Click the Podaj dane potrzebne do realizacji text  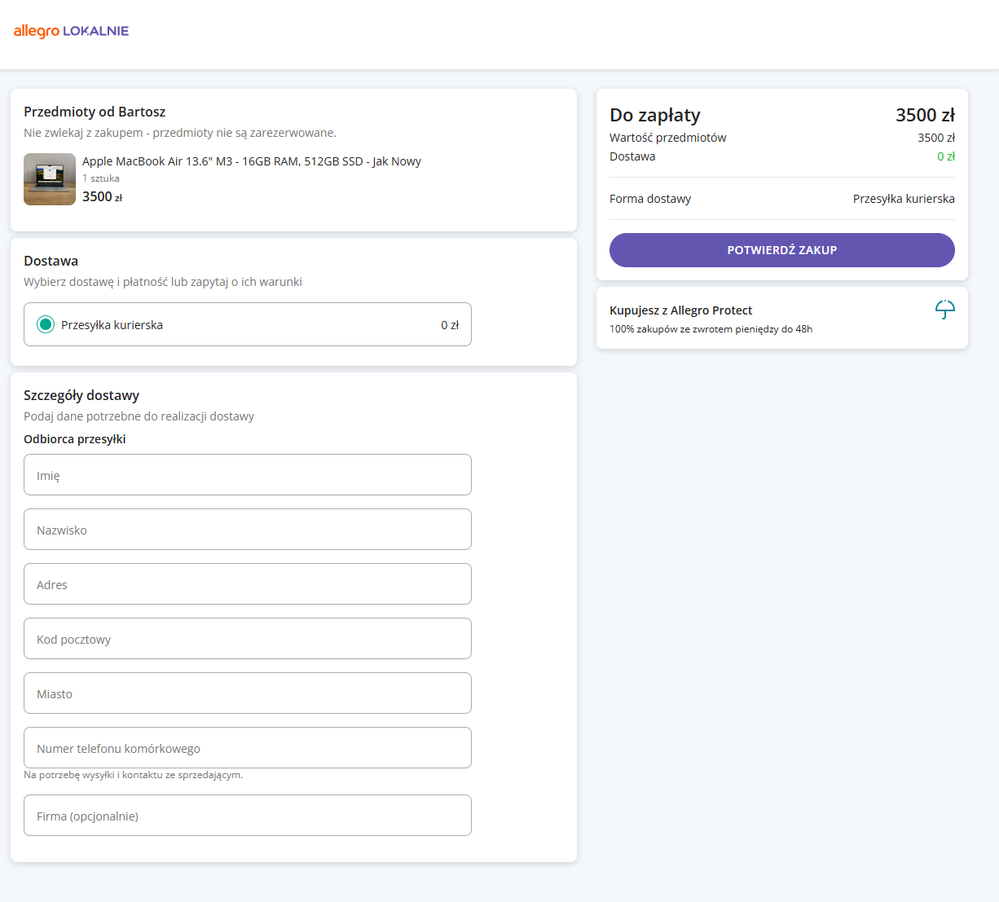pos(139,416)
